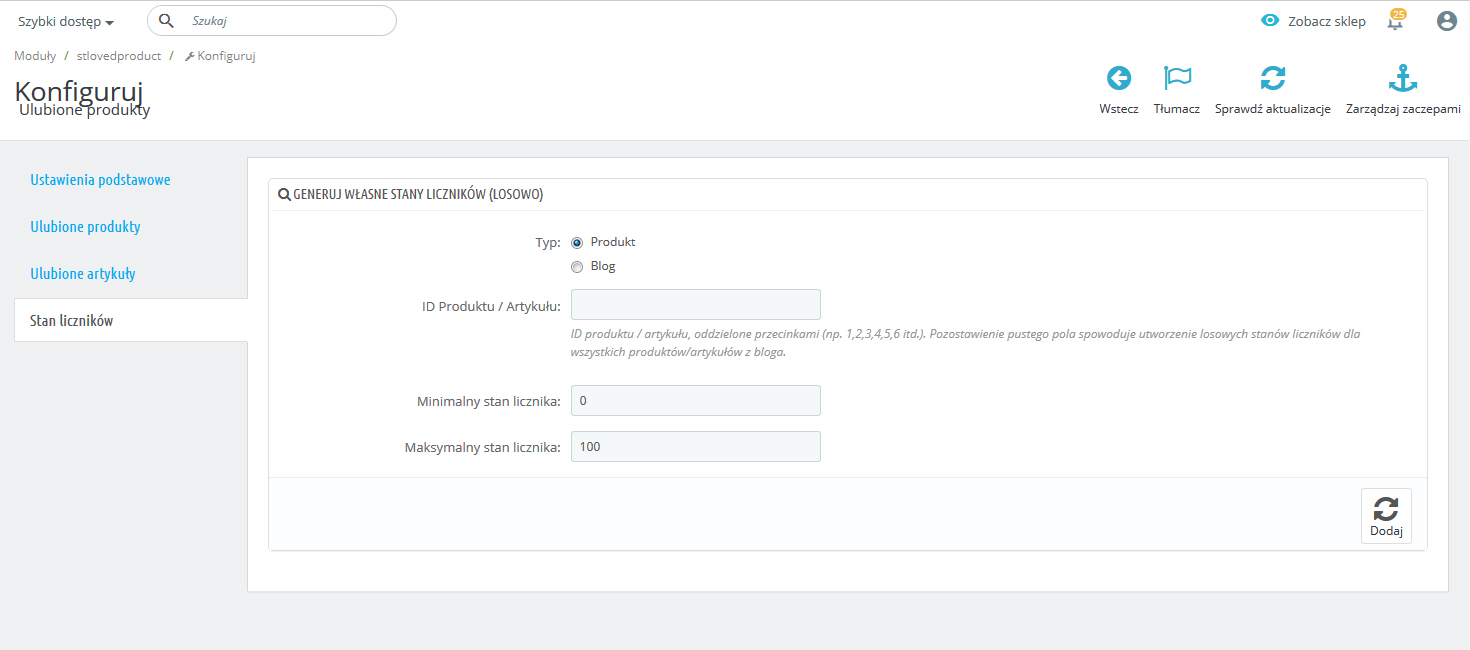Viewport: 1470px width, 650px height.
Task: Click the Wstecz back arrow icon
Action: pos(1118,78)
